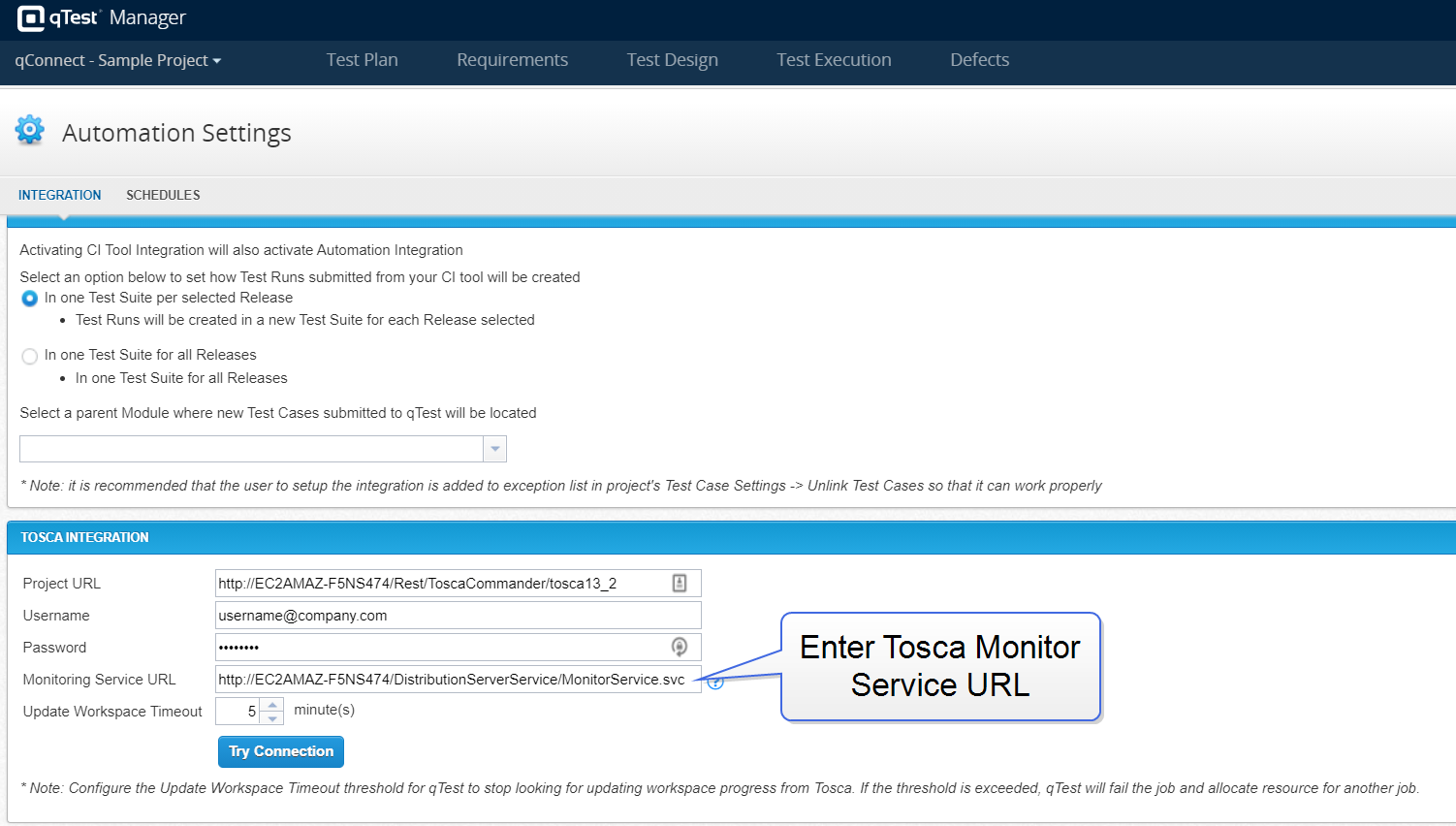Image resolution: width=1456 pixels, height=826 pixels.
Task: Open the Test Execution menu item
Action: tap(834, 60)
